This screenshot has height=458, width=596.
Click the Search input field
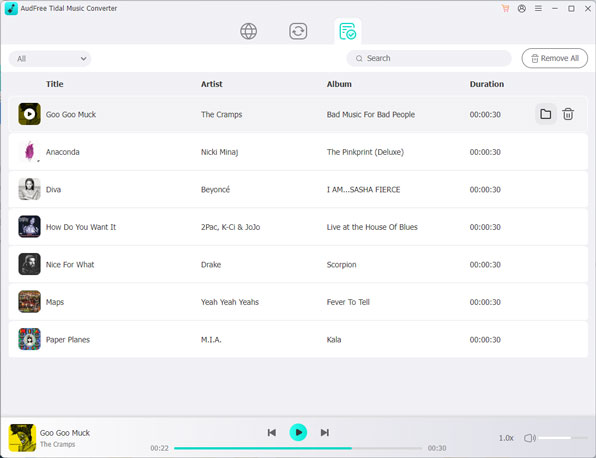[429, 58]
